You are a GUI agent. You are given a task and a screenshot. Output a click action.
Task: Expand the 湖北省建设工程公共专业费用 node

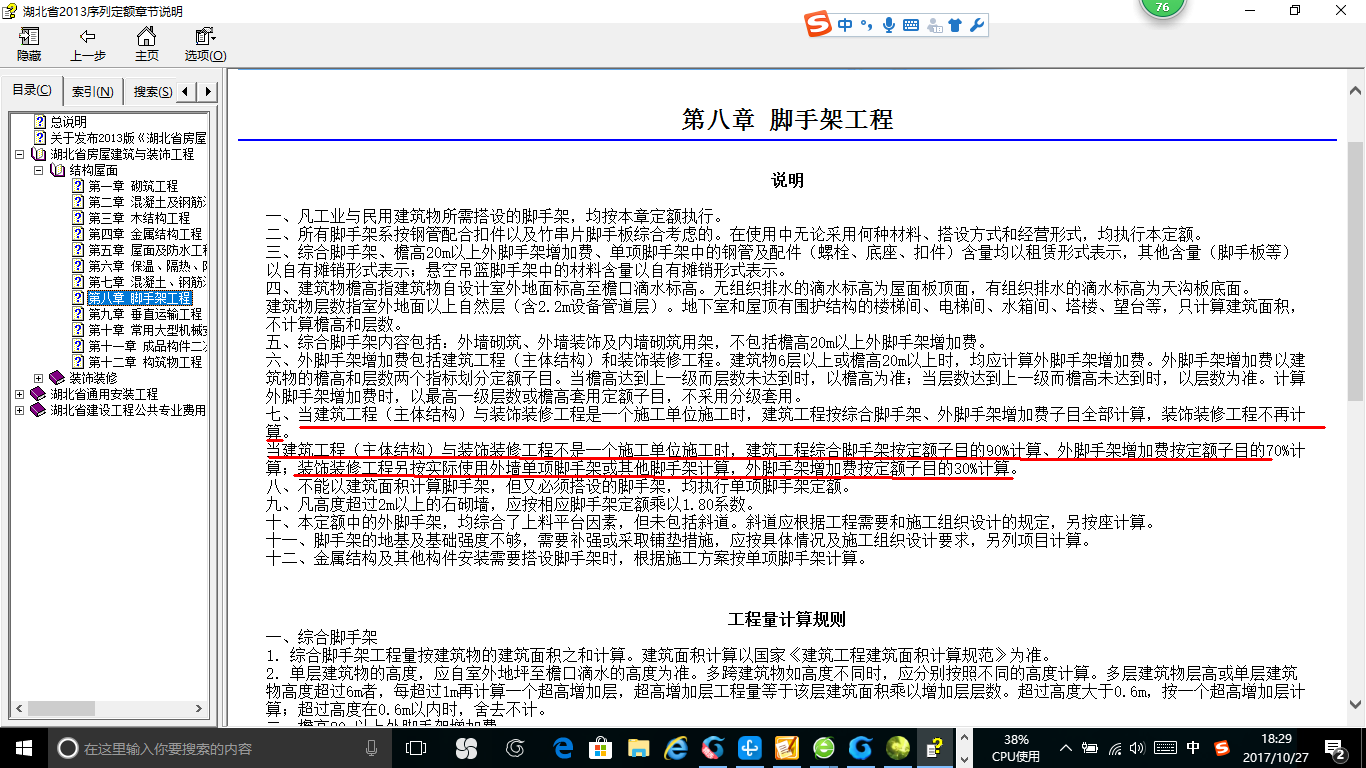point(20,410)
